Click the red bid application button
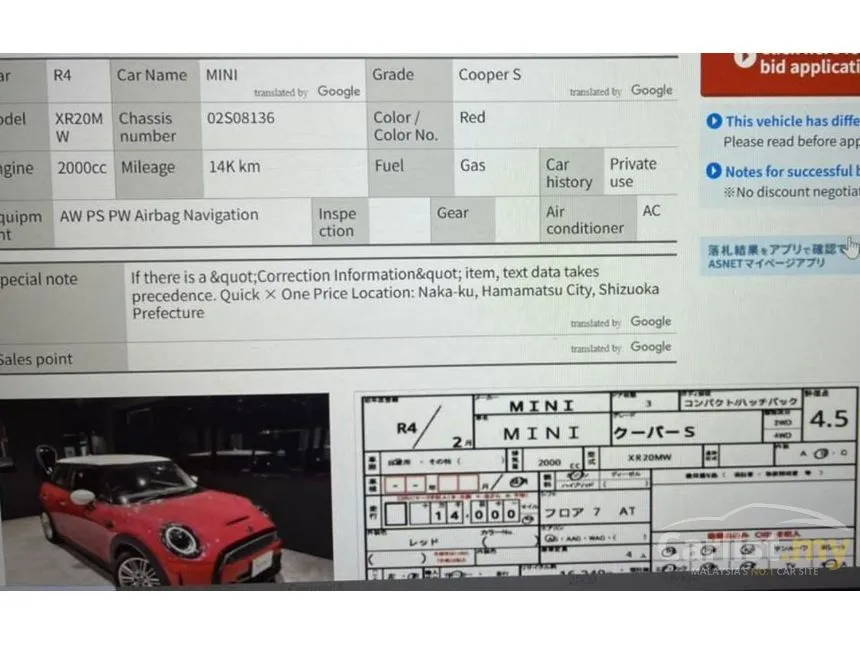Image resolution: width=860 pixels, height=645 pixels. point(780,74)
